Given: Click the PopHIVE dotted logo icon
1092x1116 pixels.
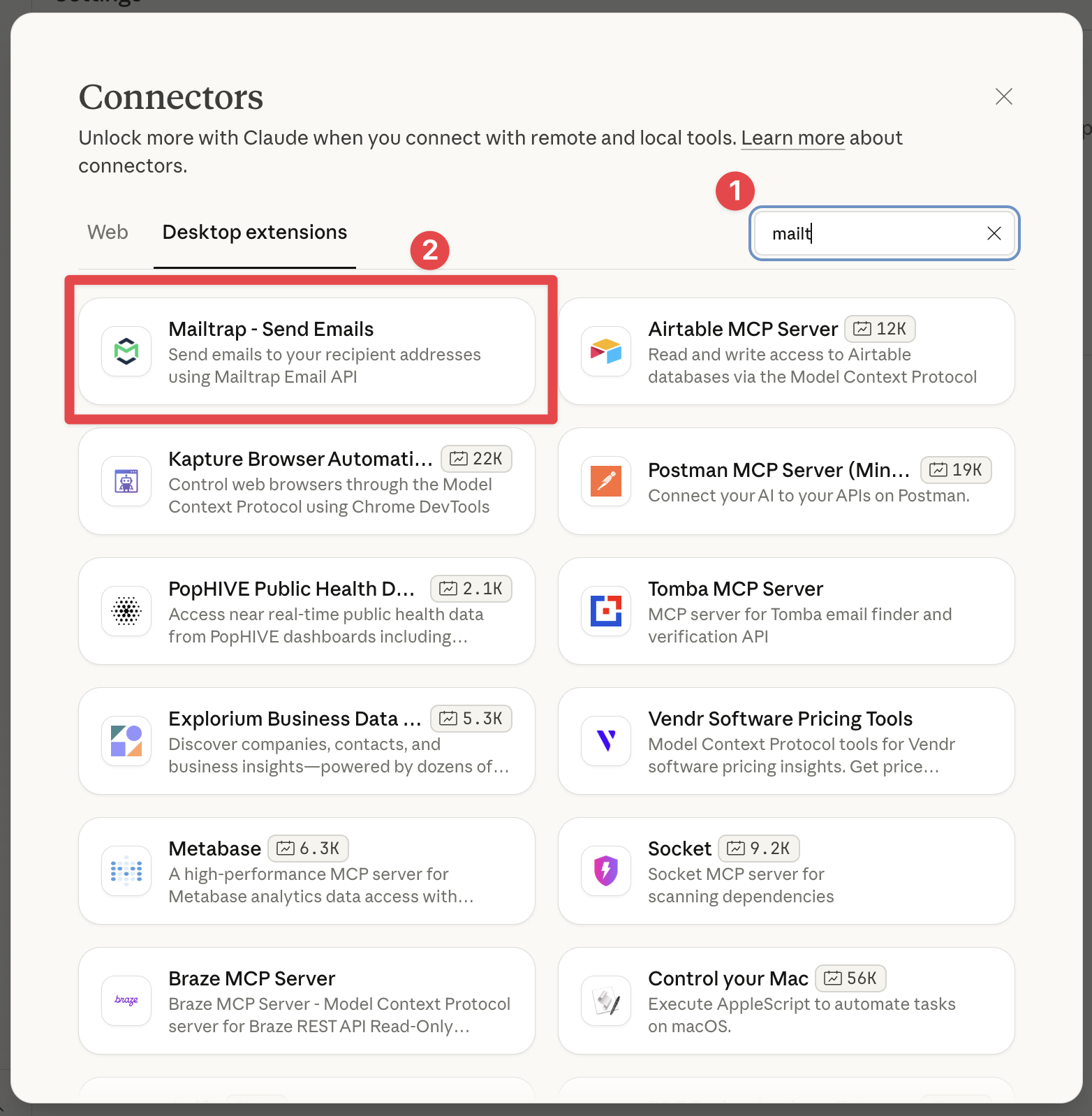Looking at the screenshot, I should pyautogui.click(x=126, y=611).
